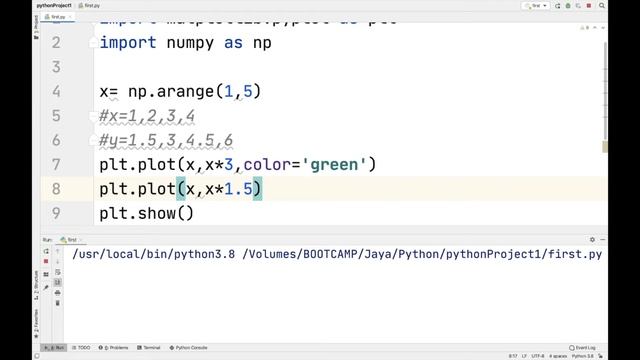Open the Python Console tool window tab

(x=188, y=348)
